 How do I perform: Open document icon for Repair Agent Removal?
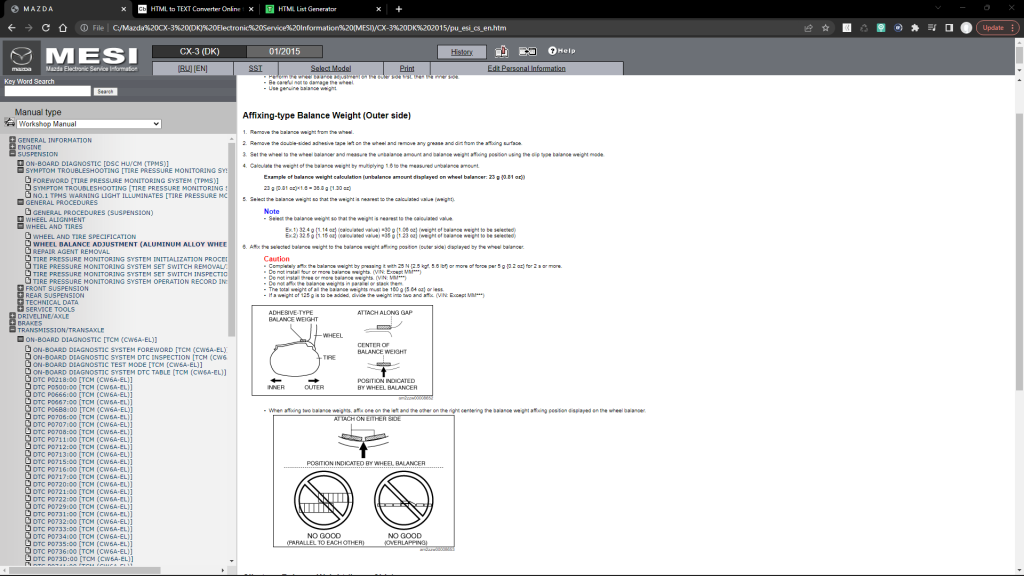(x=28, y=251)
